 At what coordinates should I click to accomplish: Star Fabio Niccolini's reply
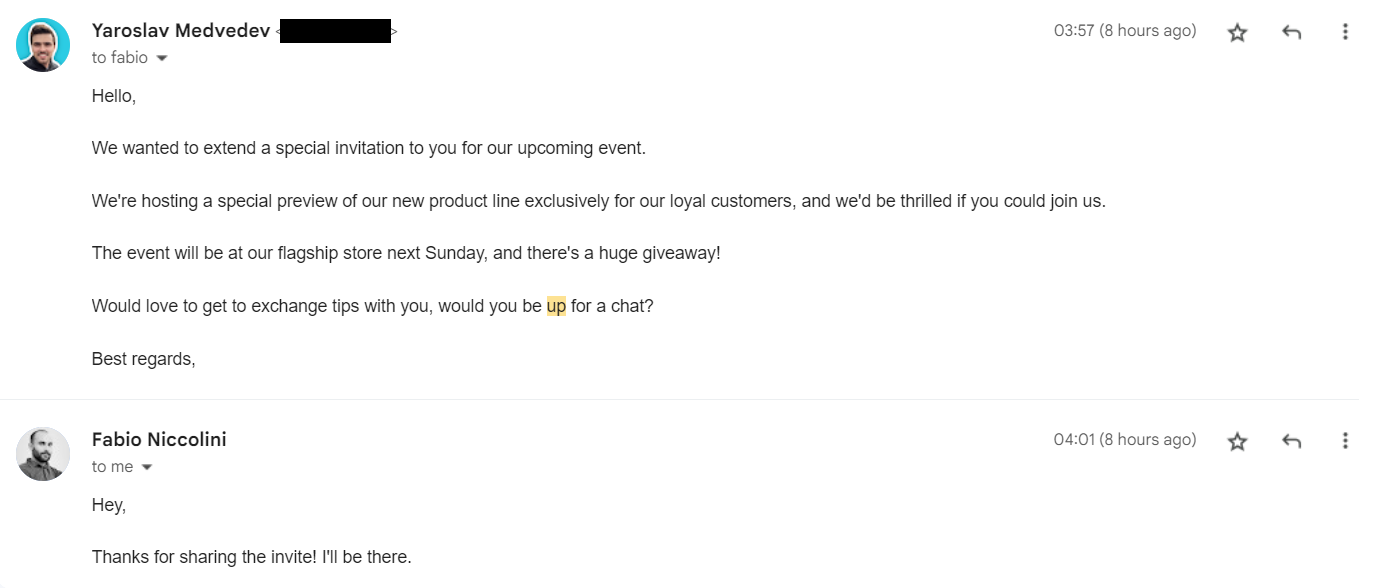pyautogui.click(x=1238, y=441)
